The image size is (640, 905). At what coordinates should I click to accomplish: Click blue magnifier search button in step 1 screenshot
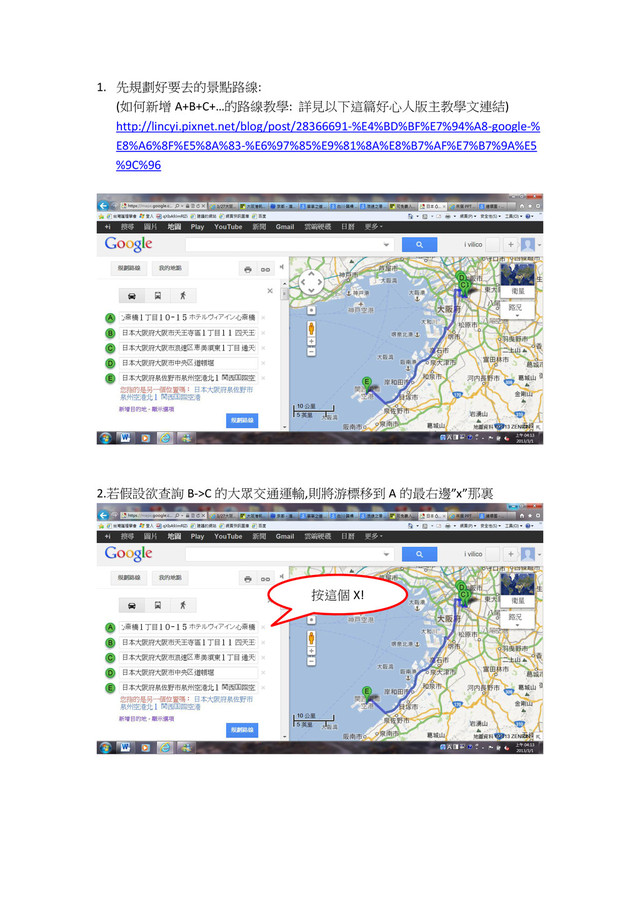click(x=419, y=245)
